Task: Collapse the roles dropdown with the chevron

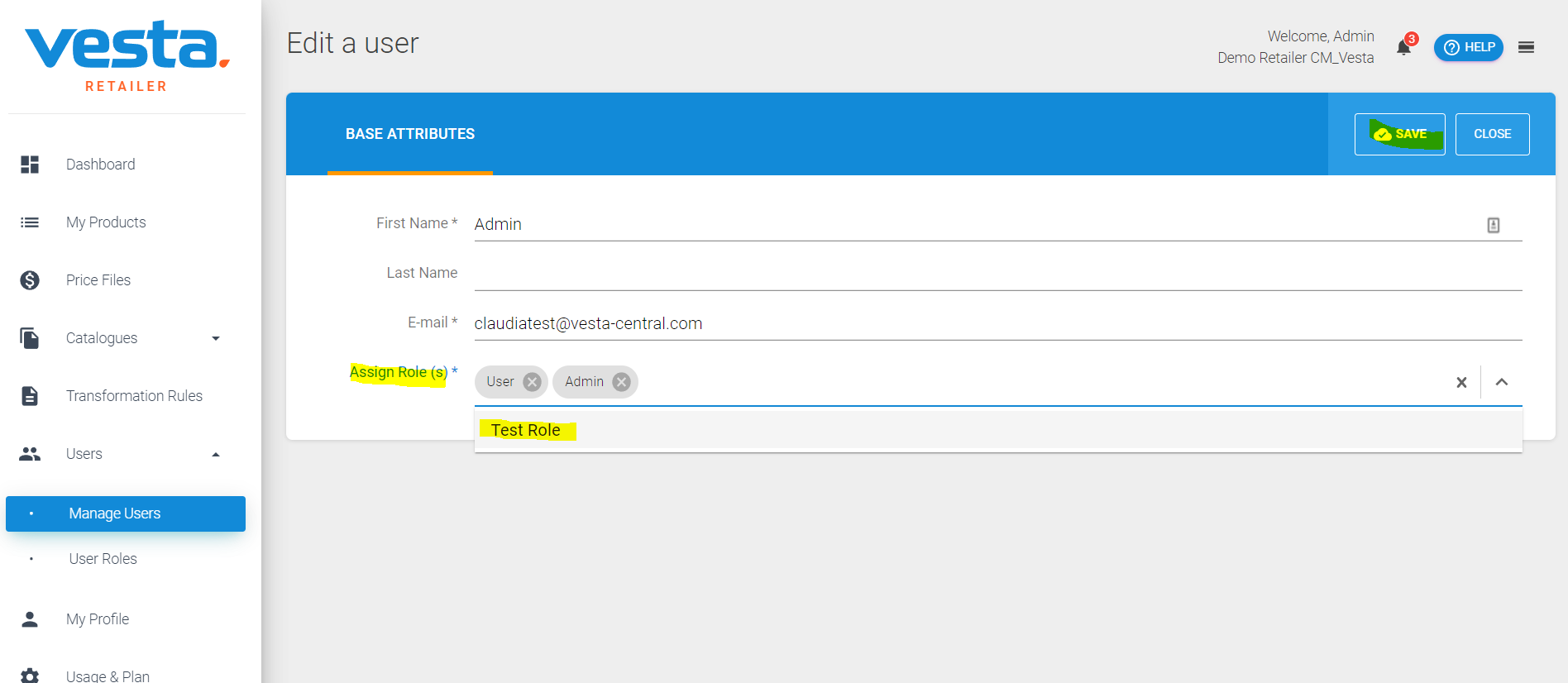Action: pos(1502,382)
